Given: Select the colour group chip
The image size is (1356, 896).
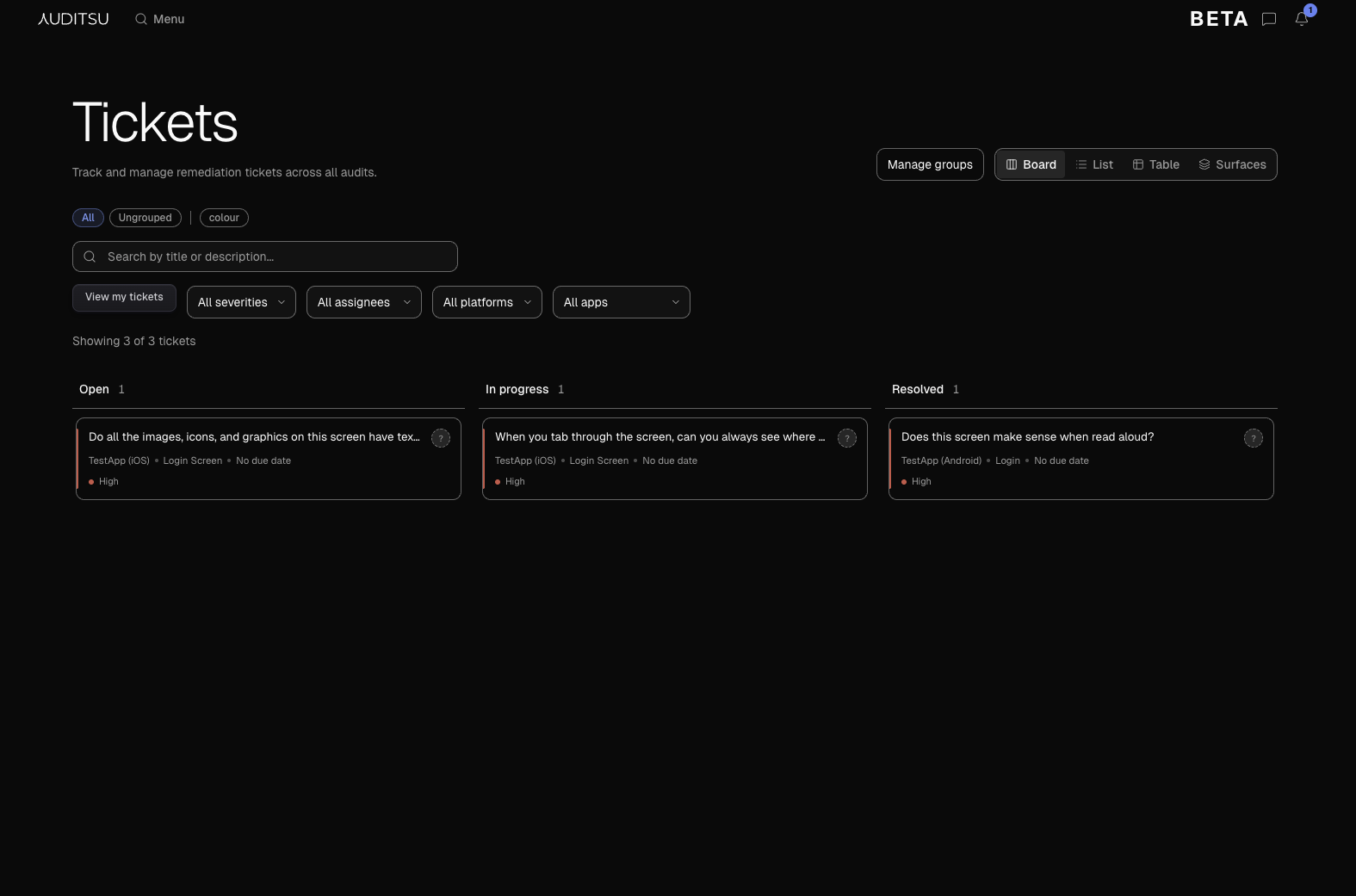Looking at the screenshot, I should pos(224,218).
